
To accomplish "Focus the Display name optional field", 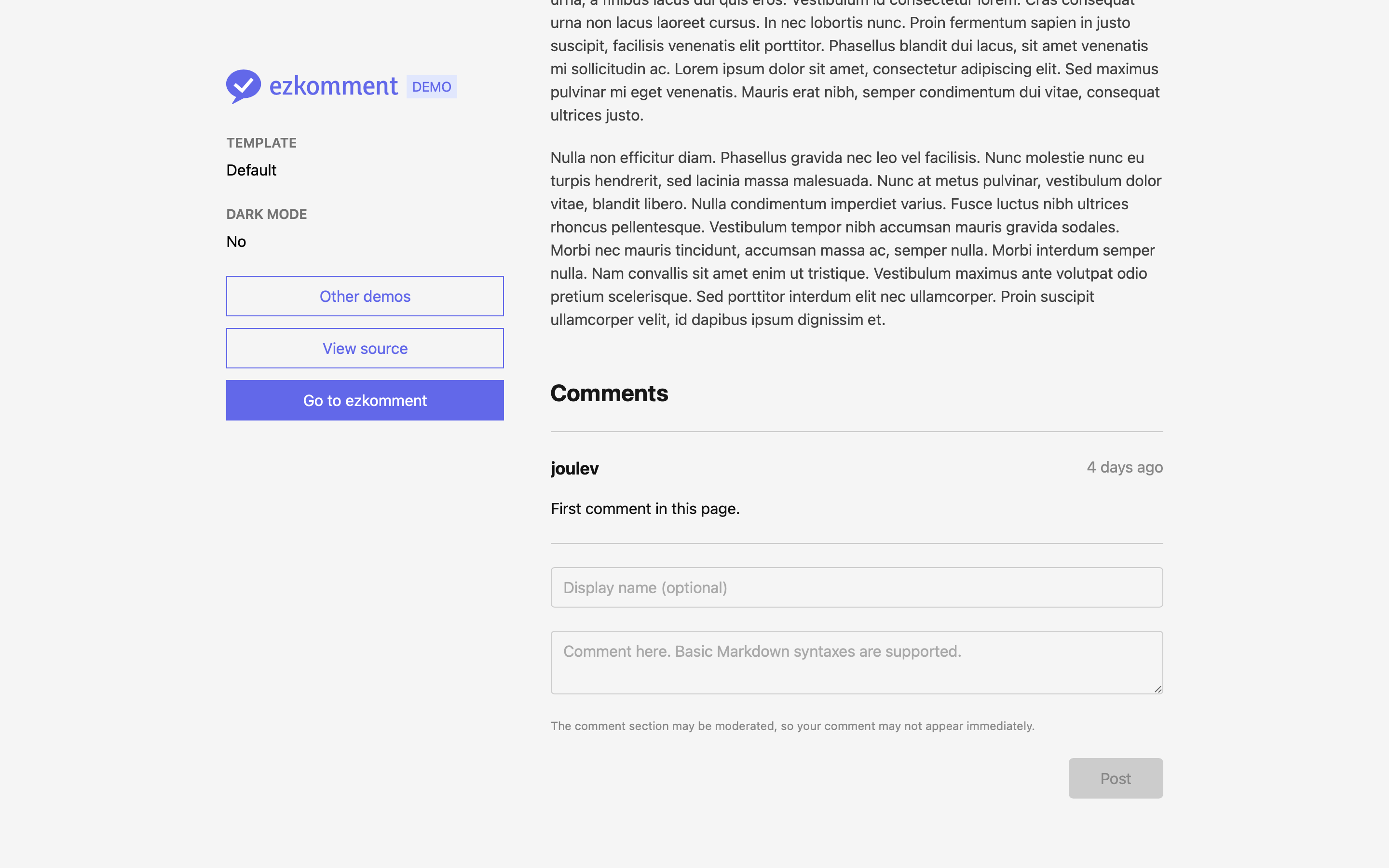I will 857,587.
